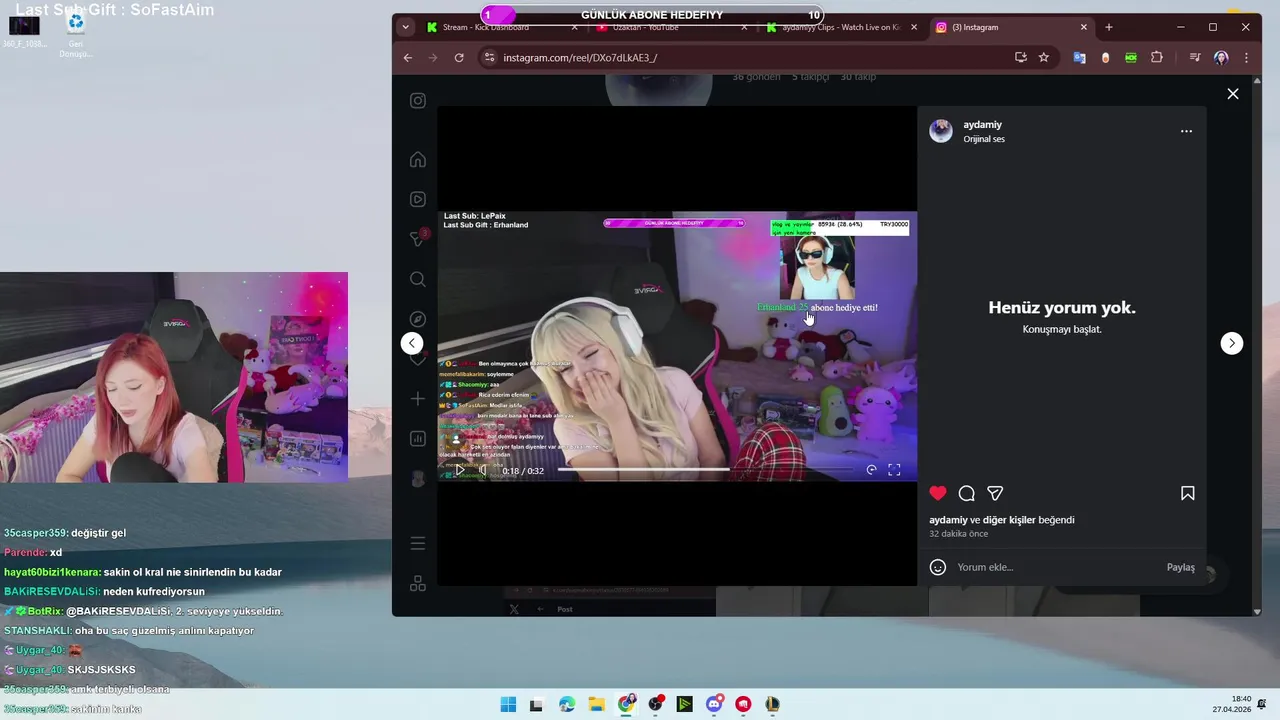Open OBS Studio from taskbar

655,704
